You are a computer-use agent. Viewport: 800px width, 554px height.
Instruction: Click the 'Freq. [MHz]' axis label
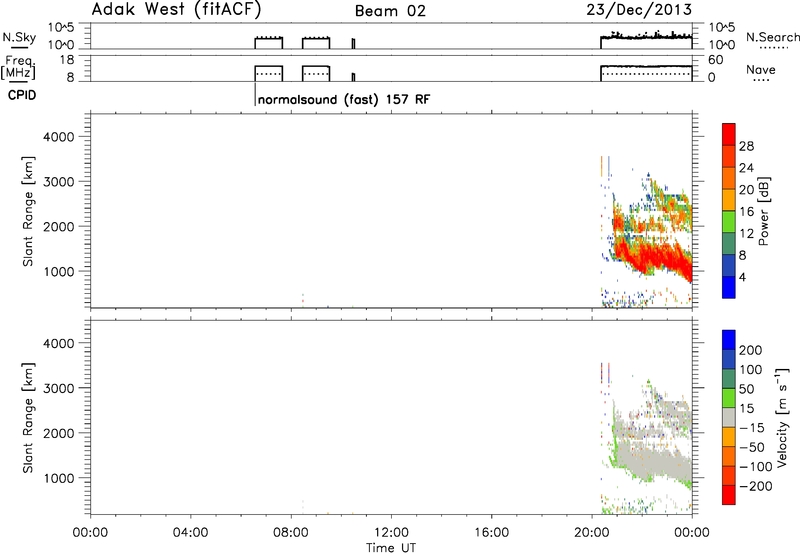click(19, 67)
